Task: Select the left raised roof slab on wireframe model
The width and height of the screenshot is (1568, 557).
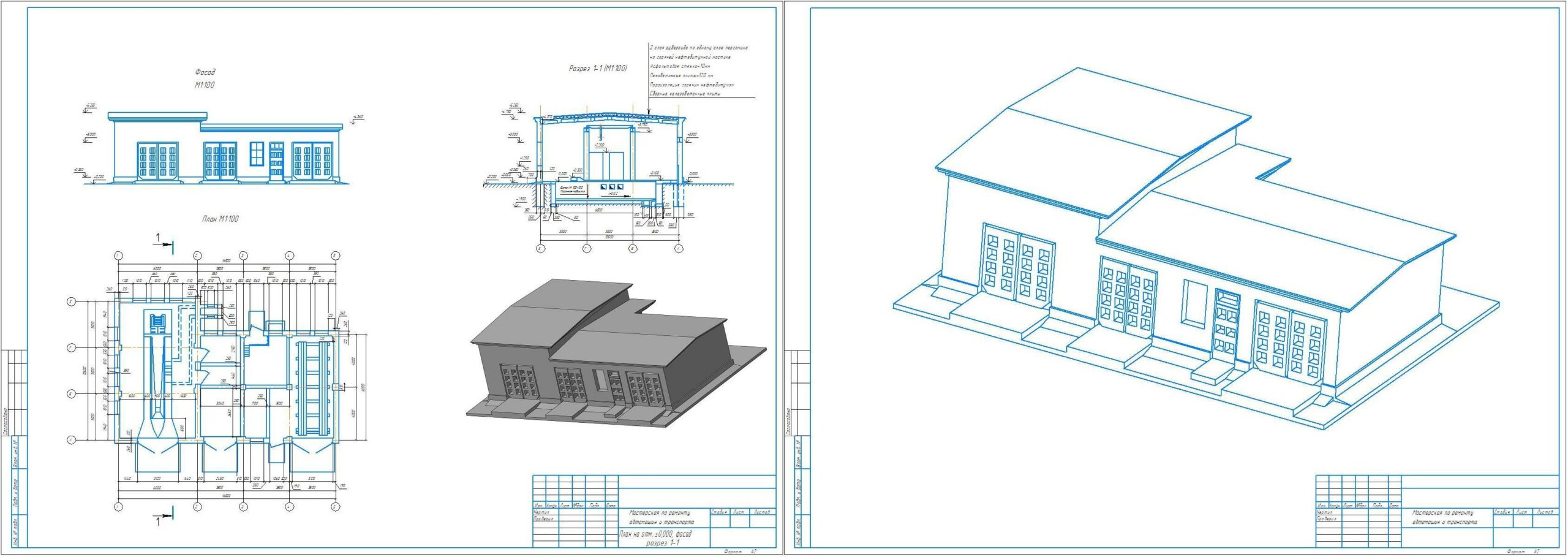Action: click(1093, 142)
